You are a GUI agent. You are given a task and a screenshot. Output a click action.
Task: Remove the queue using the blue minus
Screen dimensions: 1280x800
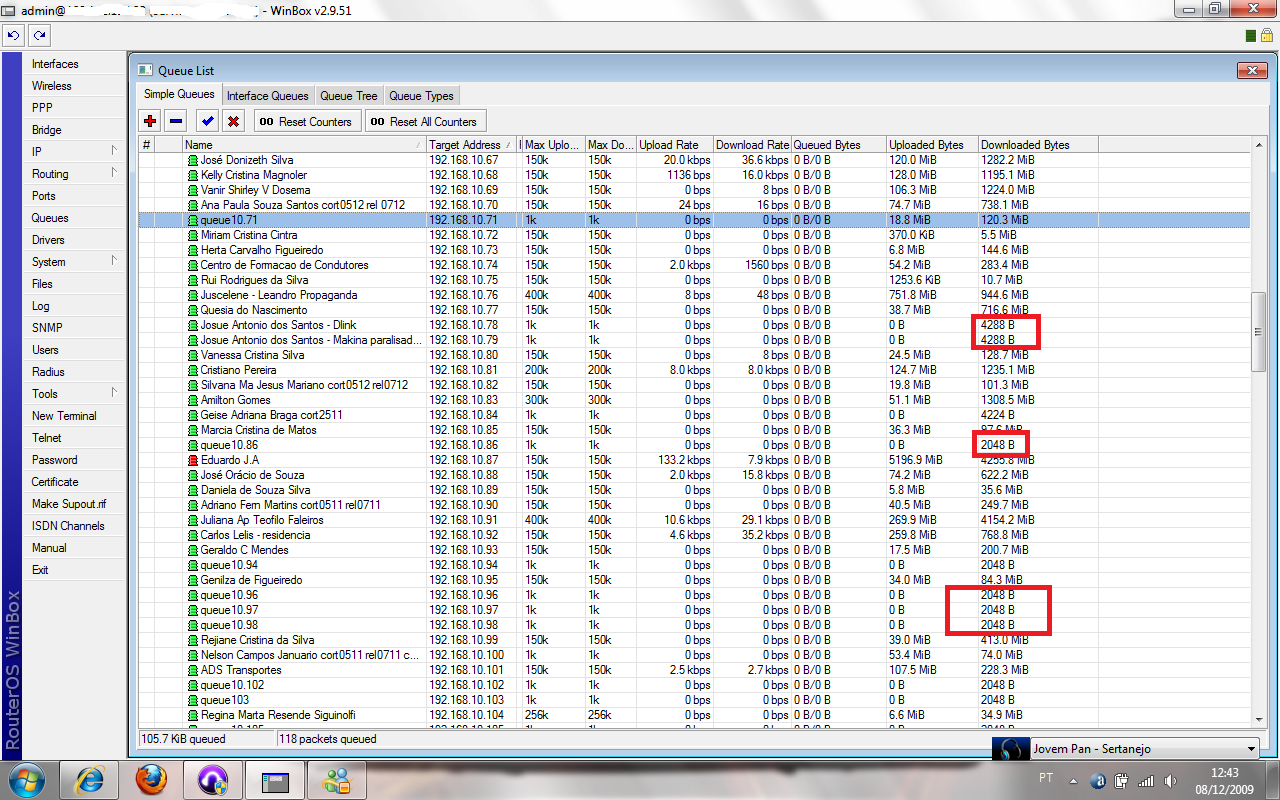click(176, 121)
